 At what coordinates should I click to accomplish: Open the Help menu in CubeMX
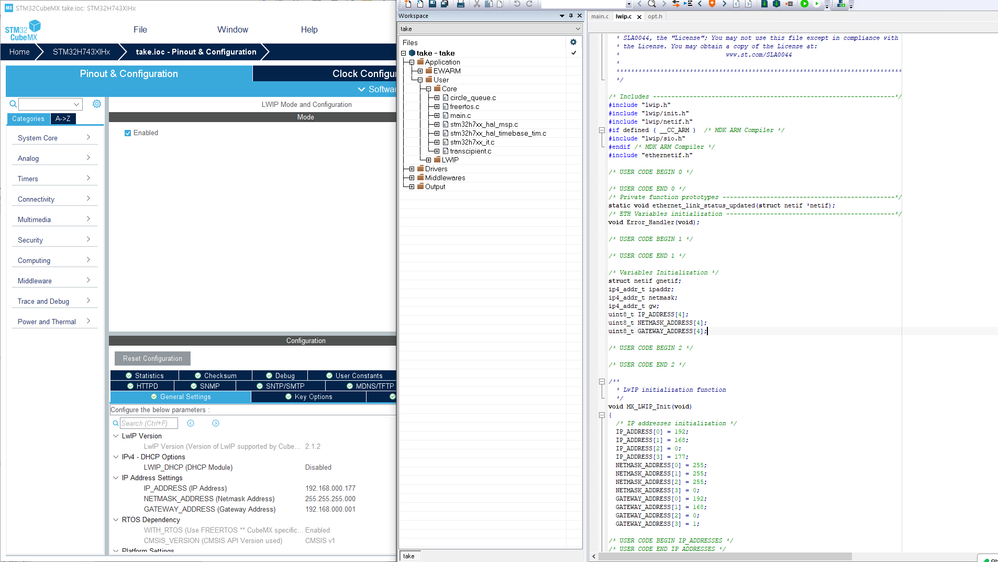[x=309, y=30]
